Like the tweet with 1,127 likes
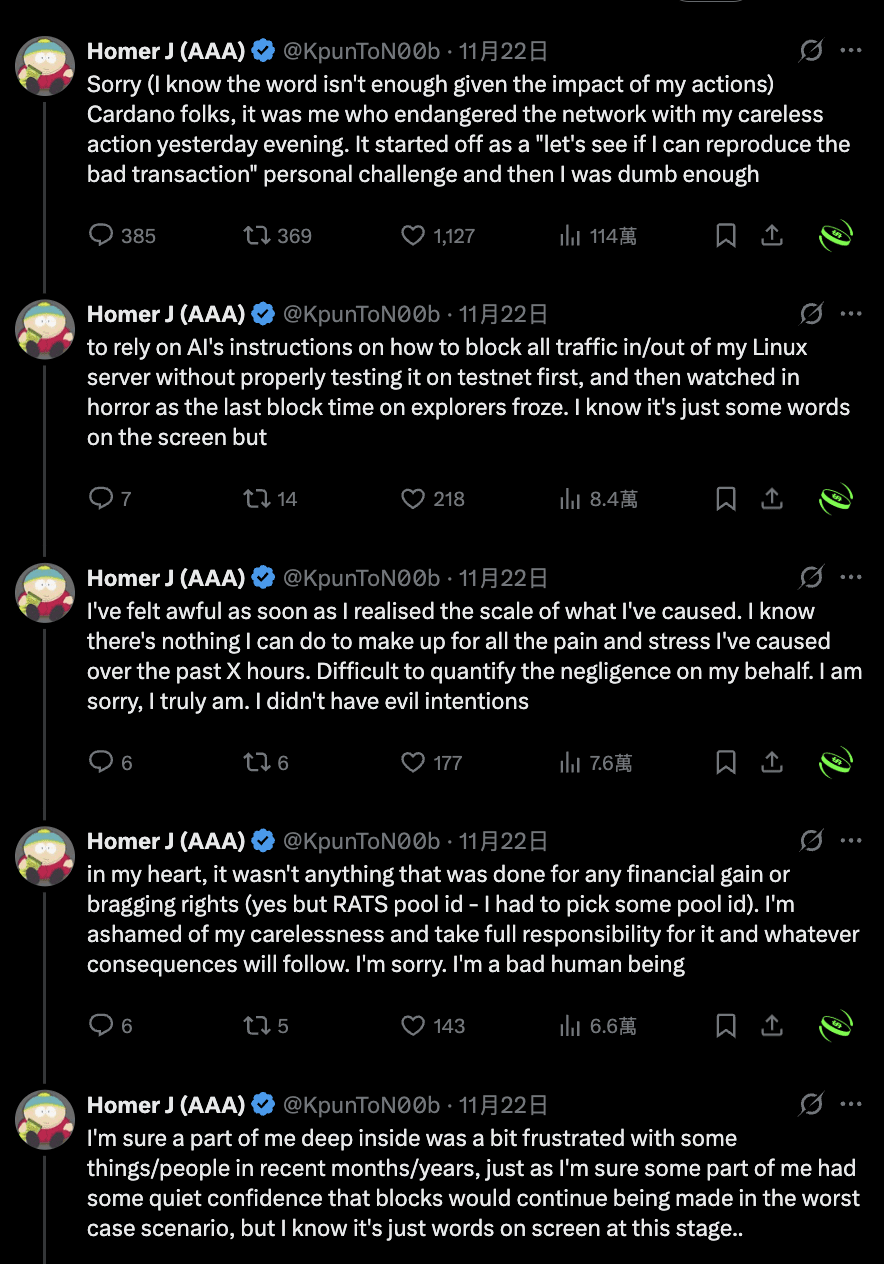 click(x=413, y=235)
